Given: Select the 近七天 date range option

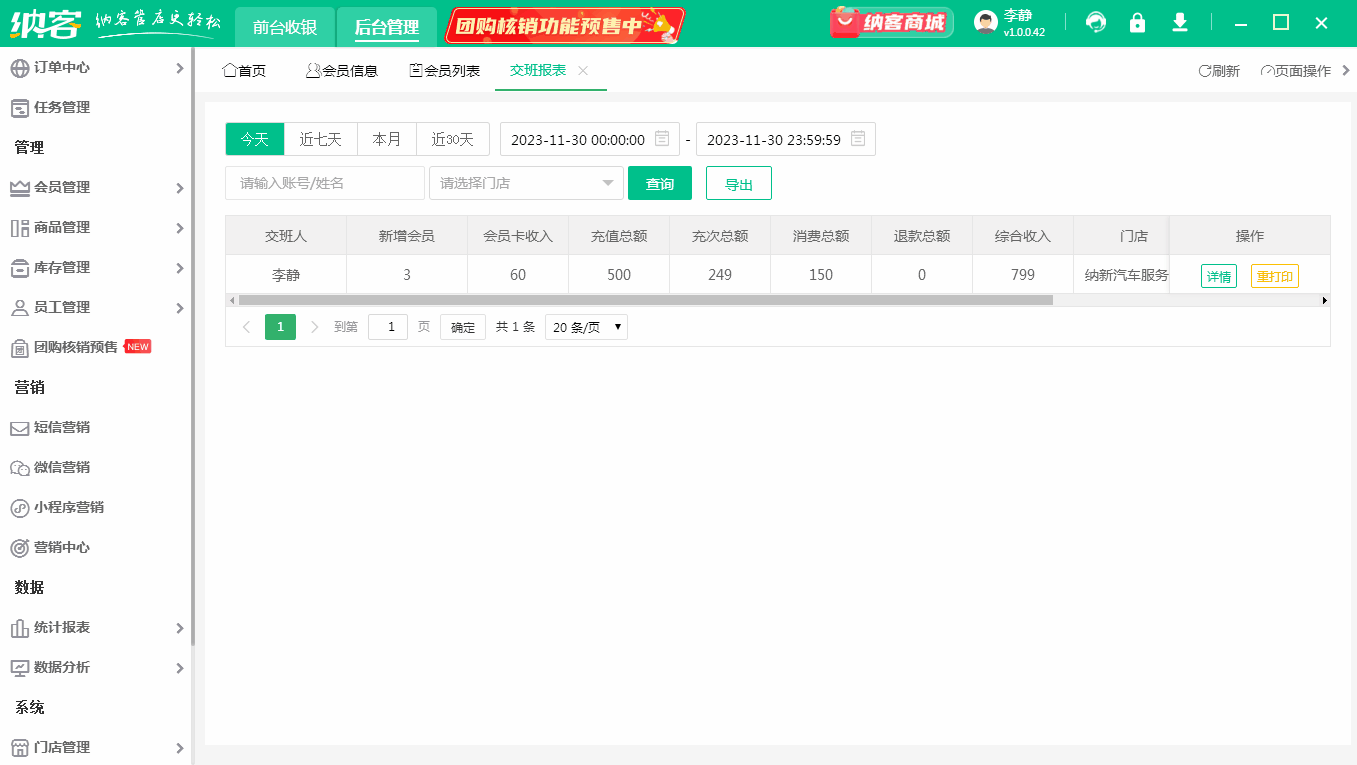Looking at the screenshot, I should tap(320, 139).
